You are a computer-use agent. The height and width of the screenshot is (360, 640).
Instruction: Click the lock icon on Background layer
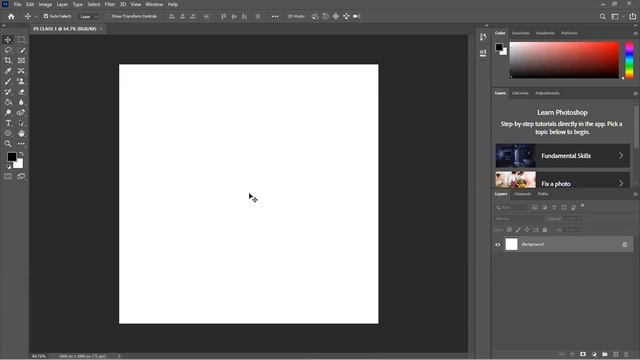click(x=624, y=244)
